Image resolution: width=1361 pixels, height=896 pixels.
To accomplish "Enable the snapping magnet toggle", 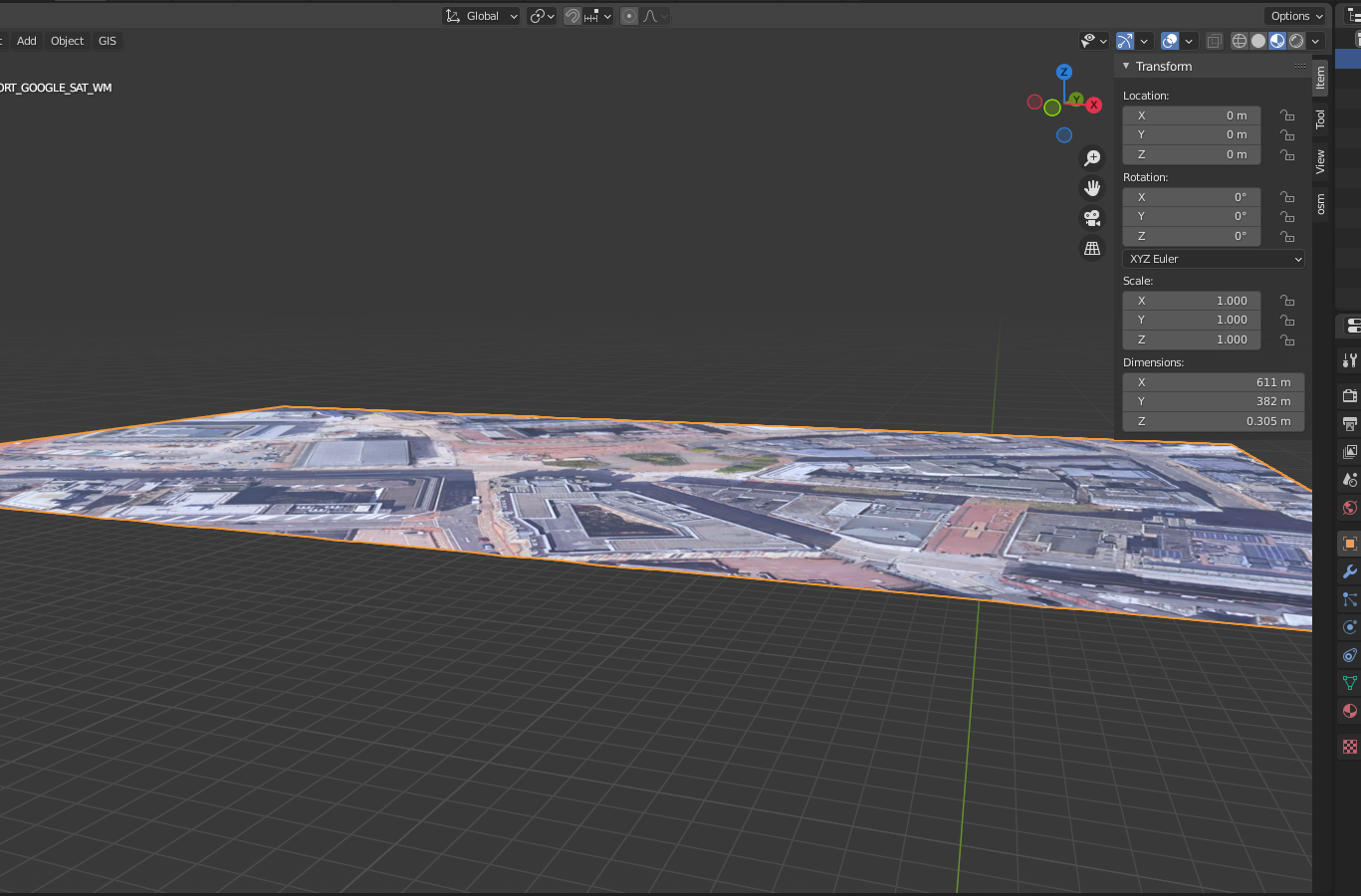I will [x=572, y=15].
